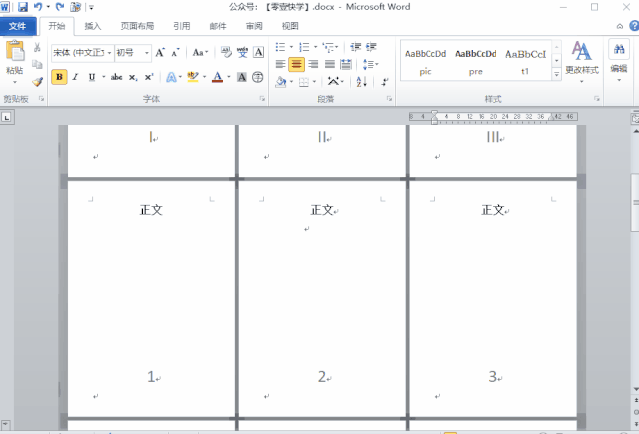The image size is (639, 434).
Task: Open the font name dropdown
Action: point(109,53)
